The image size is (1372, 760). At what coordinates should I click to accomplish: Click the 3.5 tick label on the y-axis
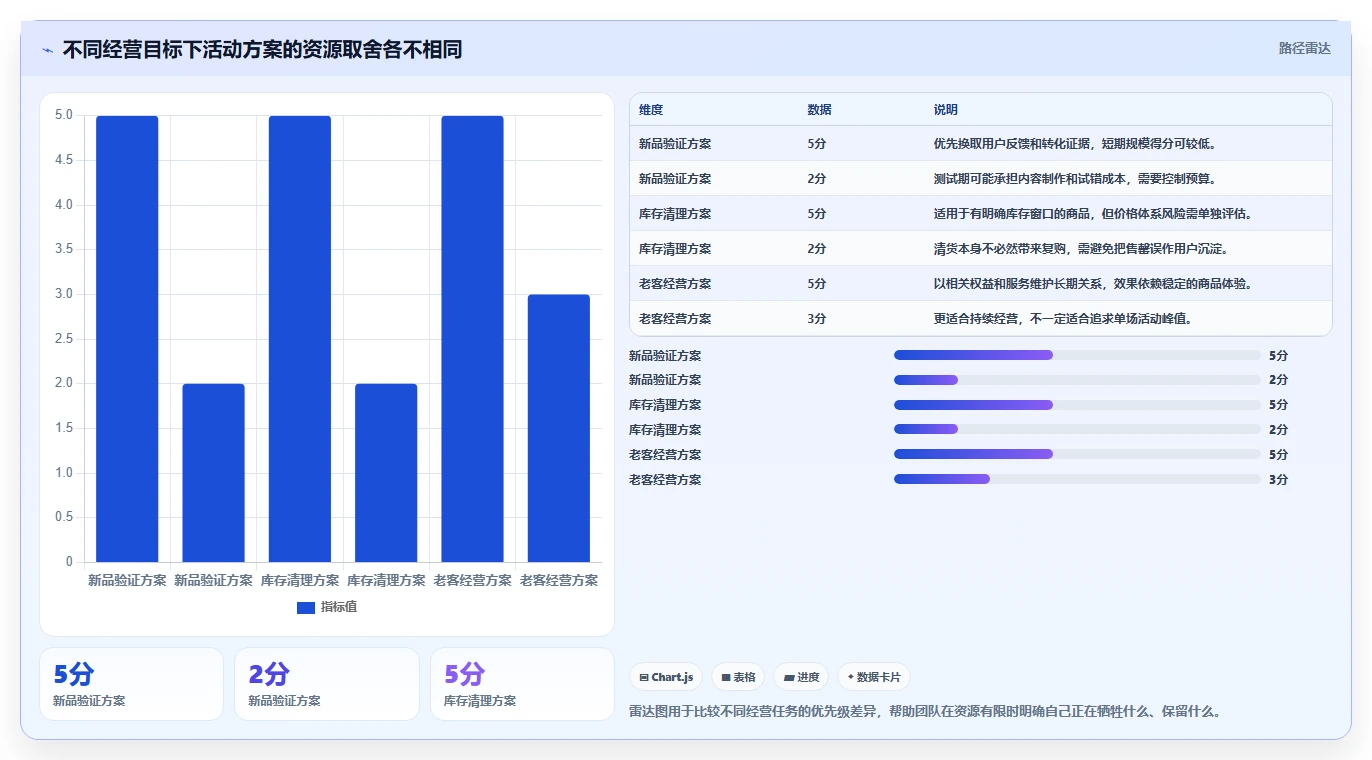(64, 249)
